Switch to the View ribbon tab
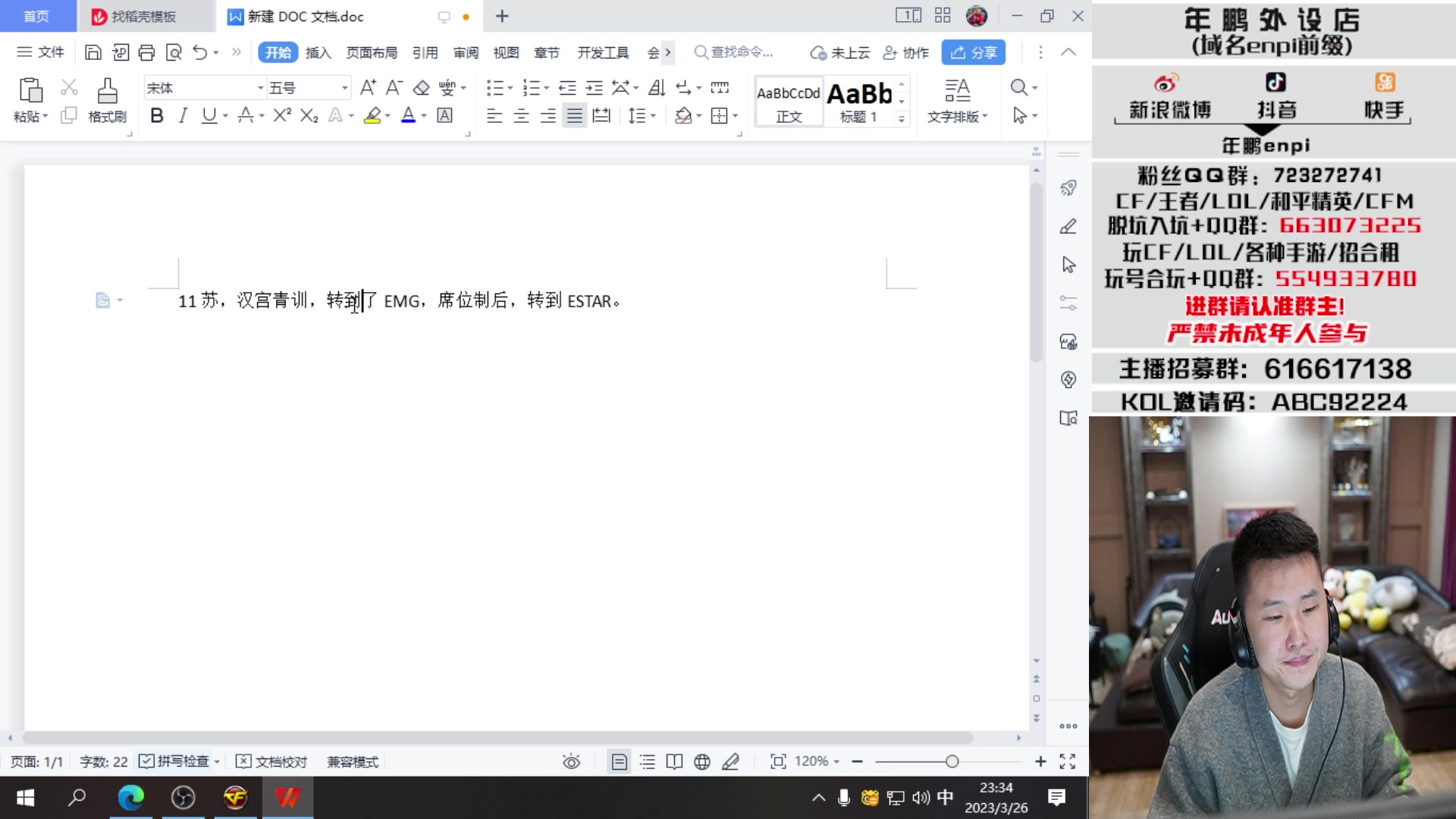Screen dimensions: 1456x819 point(506,52)
